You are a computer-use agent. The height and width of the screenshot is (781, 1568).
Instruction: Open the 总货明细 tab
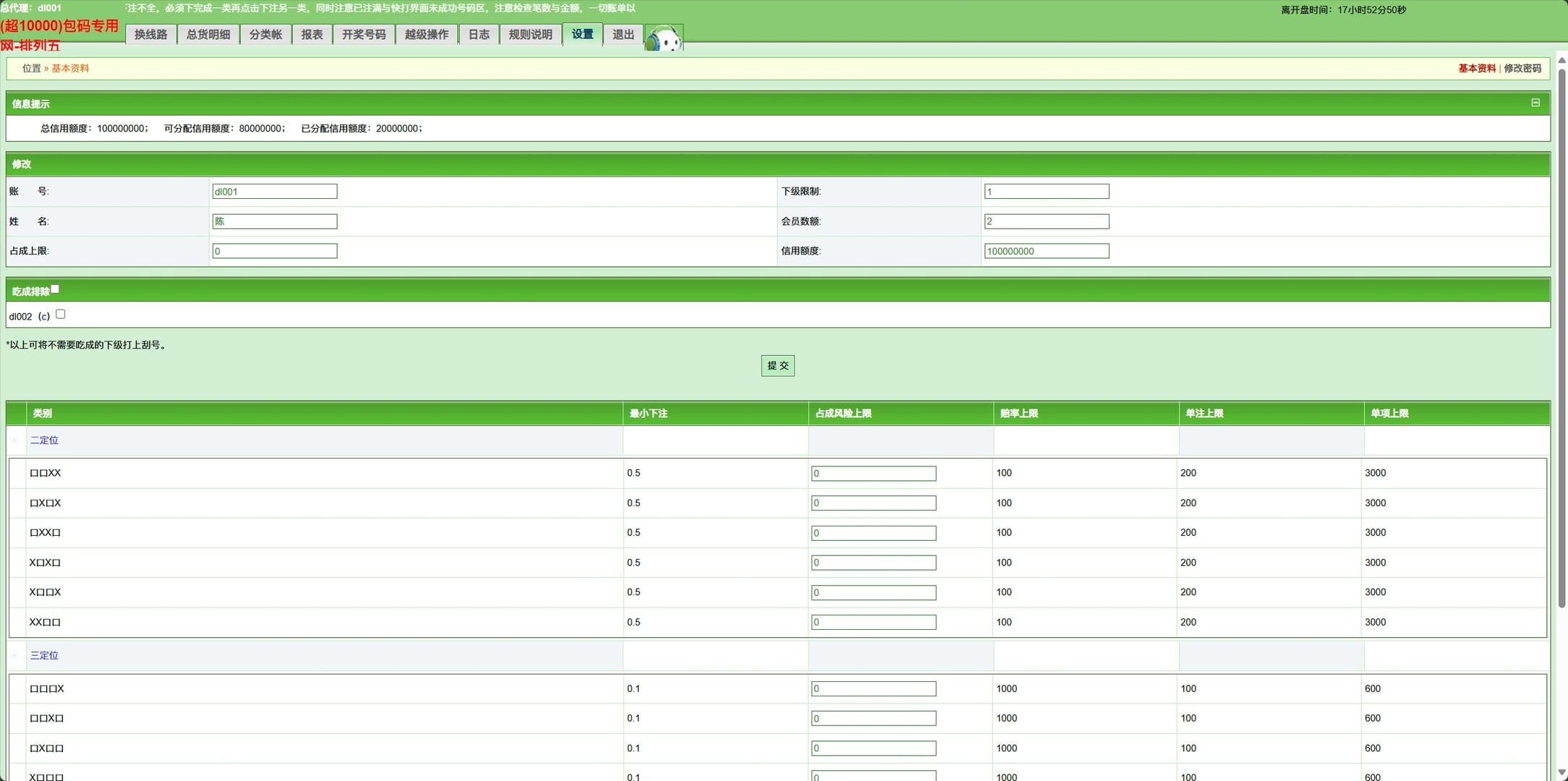pyautogui.click(x=208, y=35)
